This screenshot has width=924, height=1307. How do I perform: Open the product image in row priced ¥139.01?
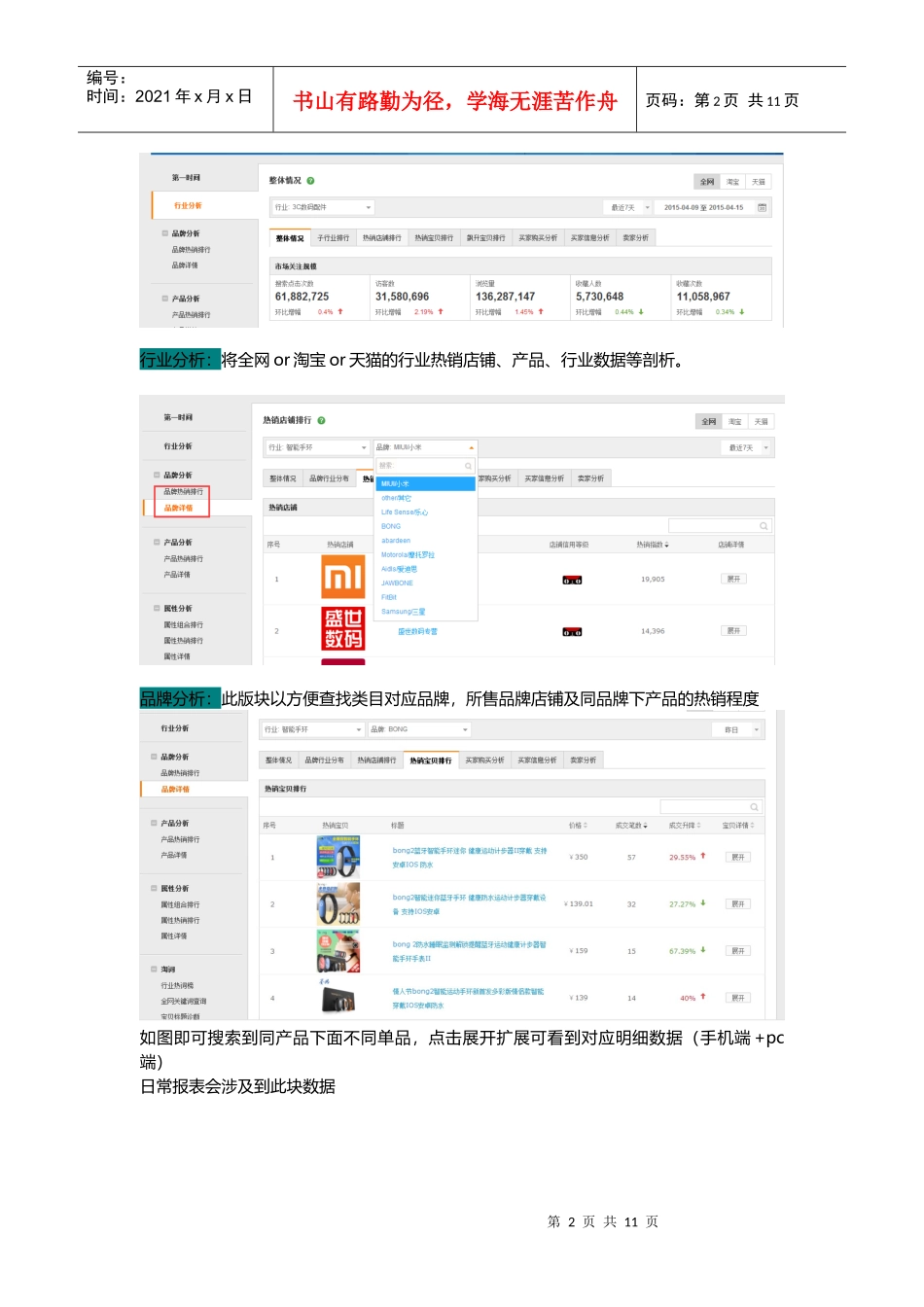[338, 904]
